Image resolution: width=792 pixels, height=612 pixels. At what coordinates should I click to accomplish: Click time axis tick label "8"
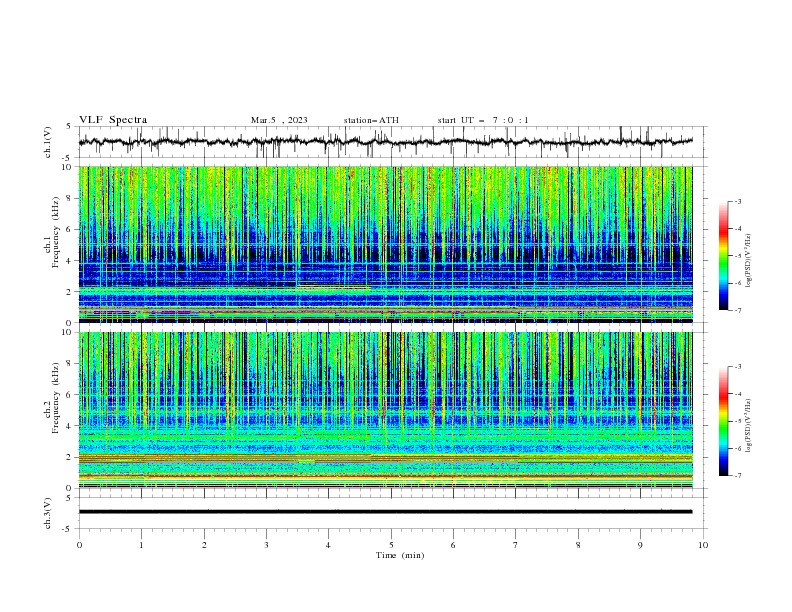(578, 545)
